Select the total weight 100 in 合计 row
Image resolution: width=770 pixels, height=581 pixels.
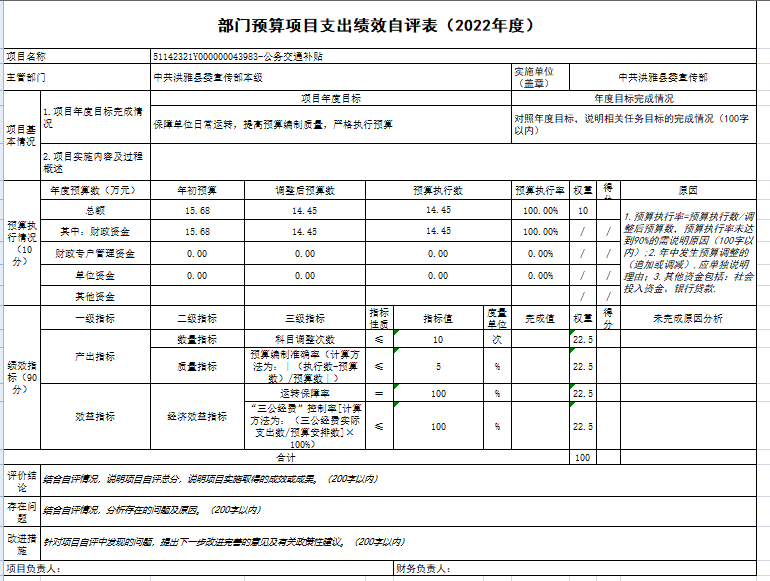[583, 457]
